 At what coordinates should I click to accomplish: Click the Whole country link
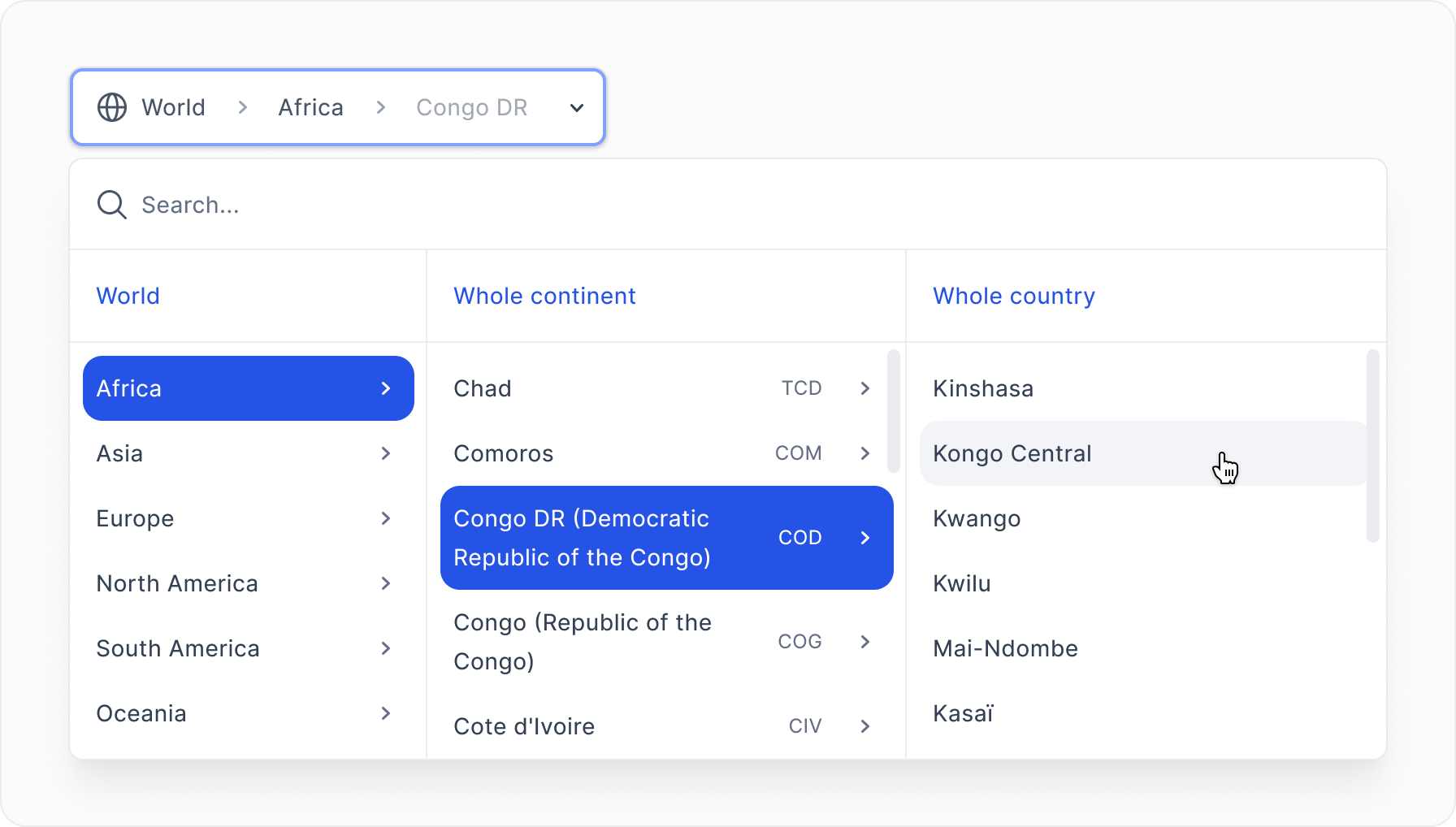click(1014, 296)
